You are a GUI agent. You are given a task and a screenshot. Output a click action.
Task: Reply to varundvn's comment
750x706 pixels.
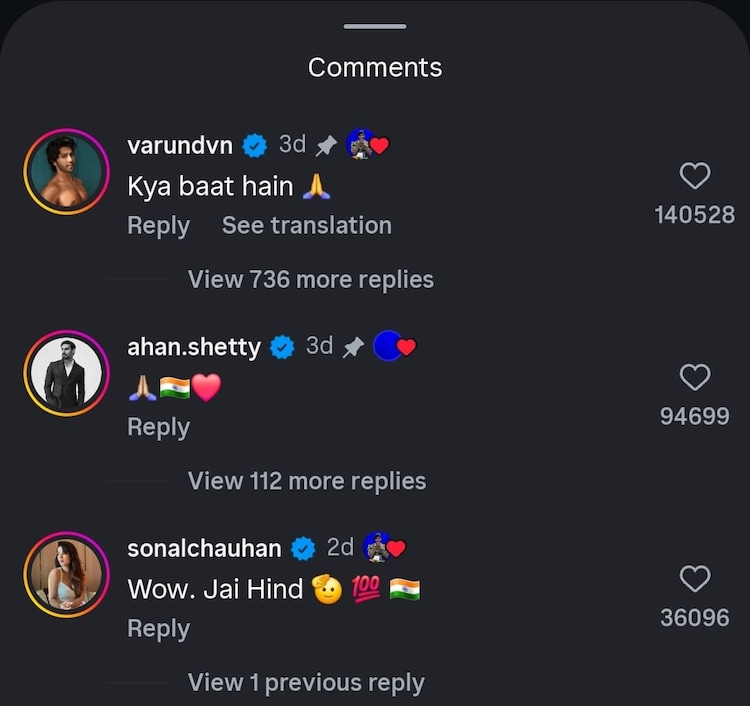point(158,226)
